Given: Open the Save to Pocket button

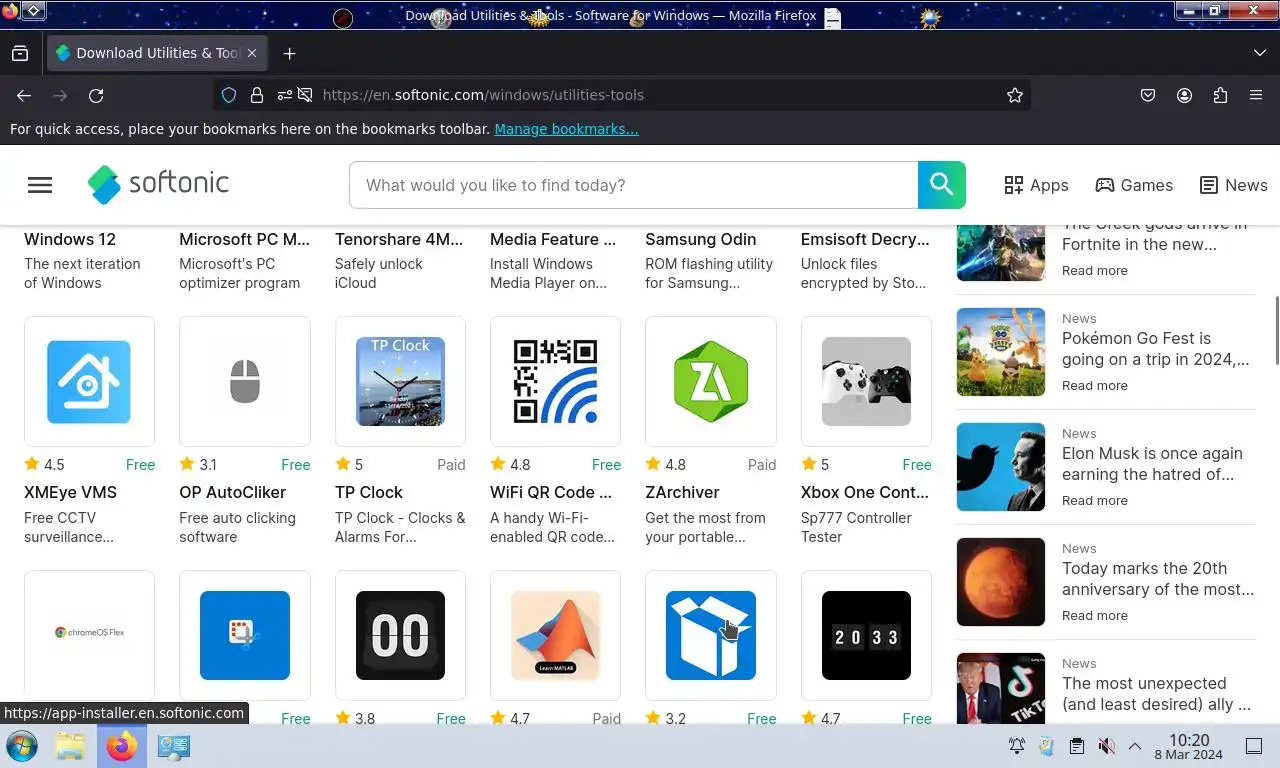Looking at the screenshot, I should [x=1148, y=95].
